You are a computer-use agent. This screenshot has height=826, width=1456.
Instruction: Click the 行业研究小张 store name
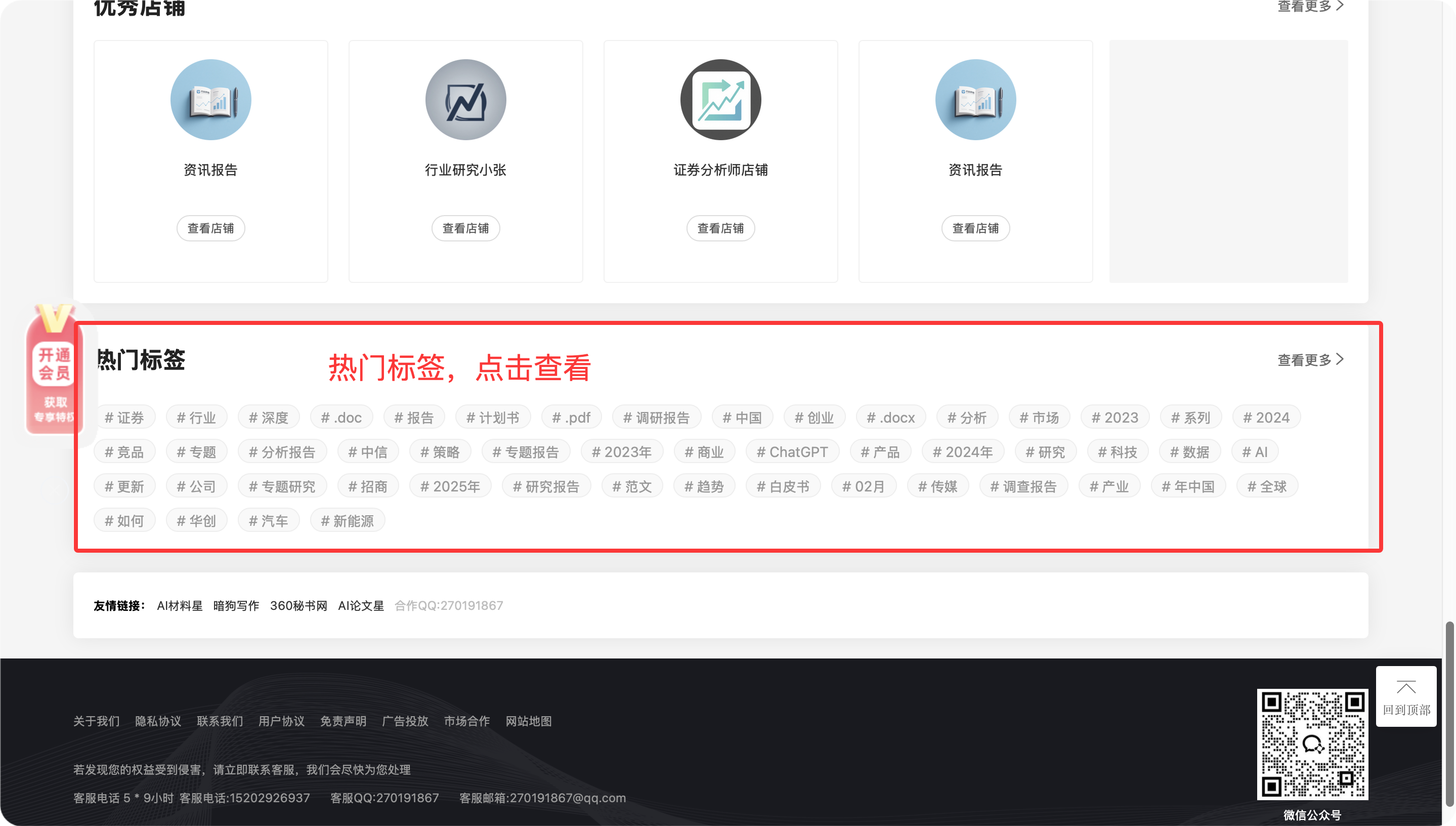[465, 170]
